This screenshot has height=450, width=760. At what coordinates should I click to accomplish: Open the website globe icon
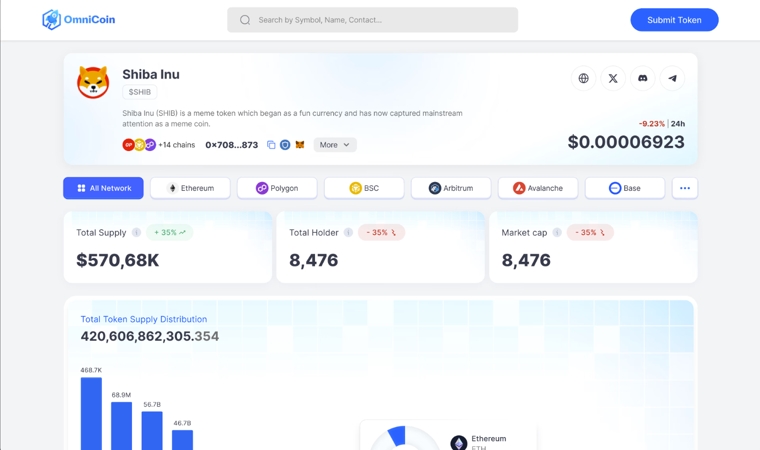(x=584, y=78)
